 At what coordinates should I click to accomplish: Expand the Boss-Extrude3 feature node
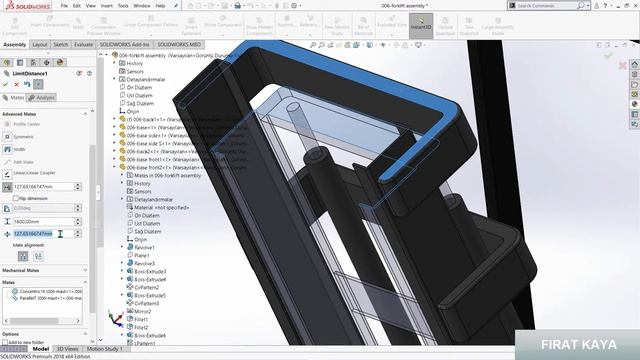(122, 271)
